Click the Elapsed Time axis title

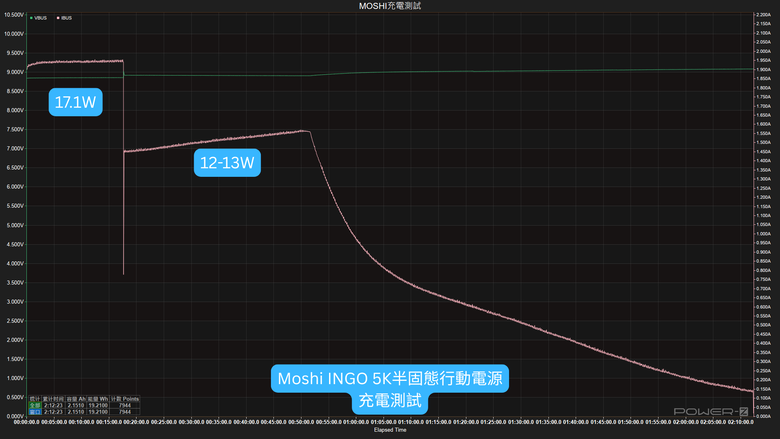click(x=390, y=430)
